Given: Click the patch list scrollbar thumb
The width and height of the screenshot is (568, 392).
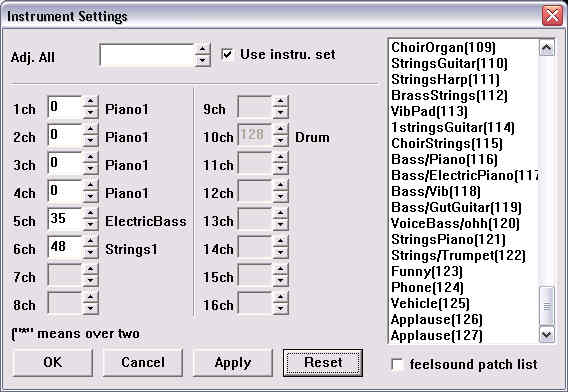Looking at the screenshot, I should click(546, 305).
